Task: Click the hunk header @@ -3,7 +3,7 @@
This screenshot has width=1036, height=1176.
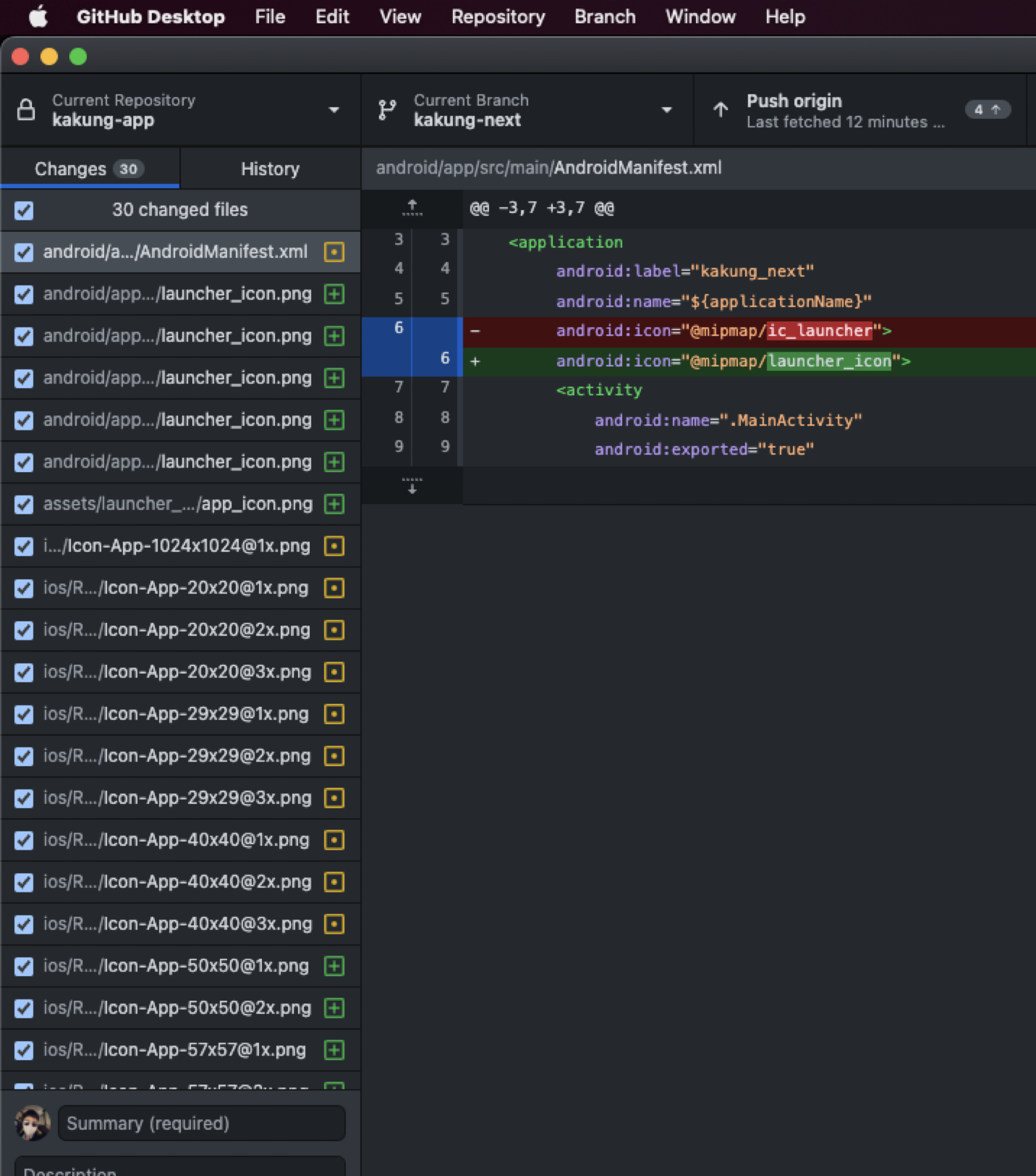Action: click(x=541, y=208)
